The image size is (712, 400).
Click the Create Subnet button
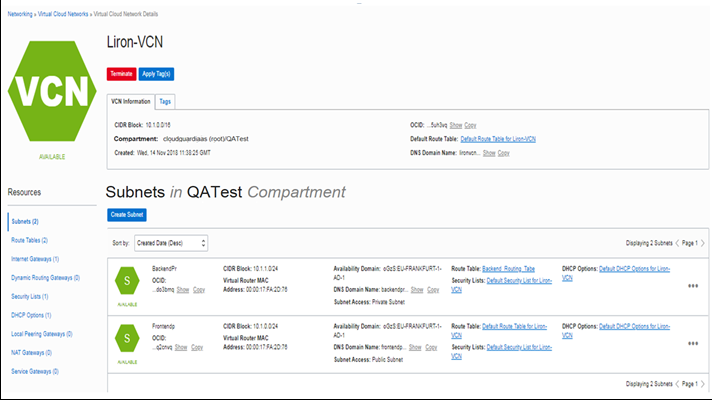(127, 215)
